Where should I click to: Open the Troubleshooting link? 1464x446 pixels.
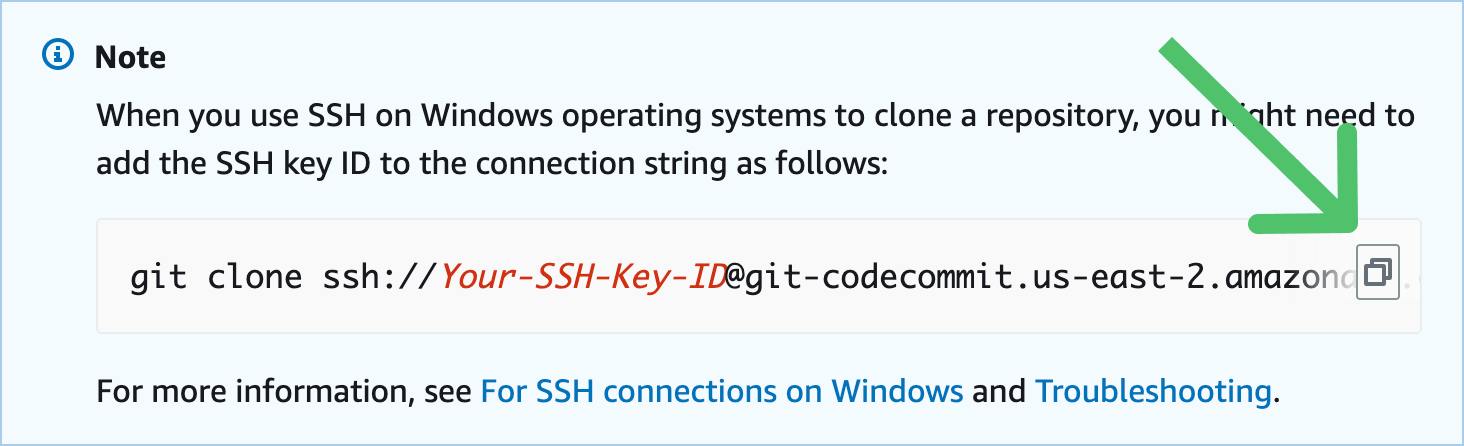click(x=1152, y=390)
